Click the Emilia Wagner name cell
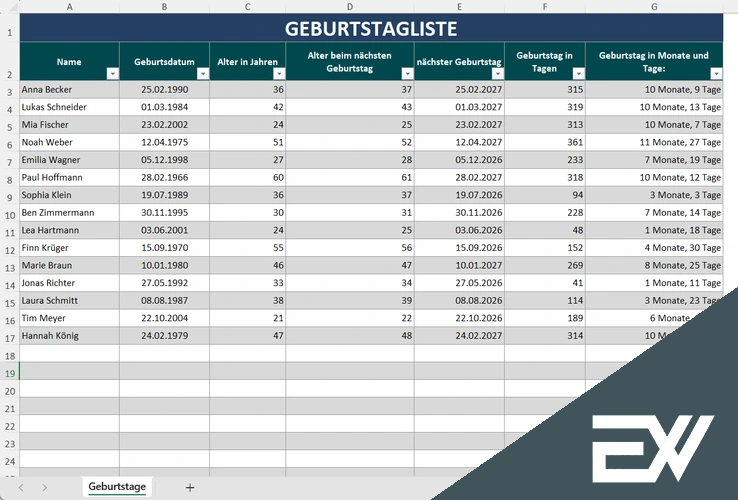 point(70,160)
